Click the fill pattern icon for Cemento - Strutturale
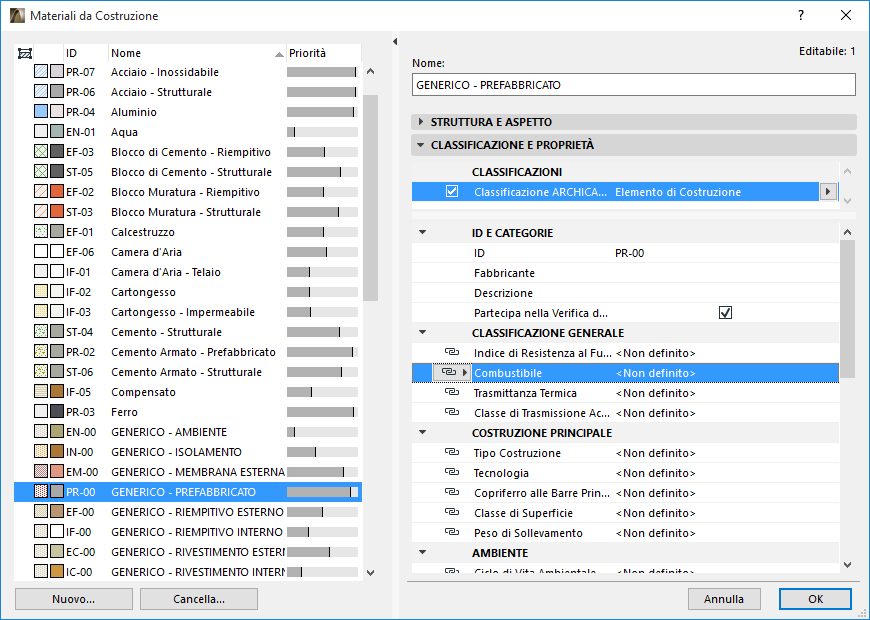 click(41, 331)
